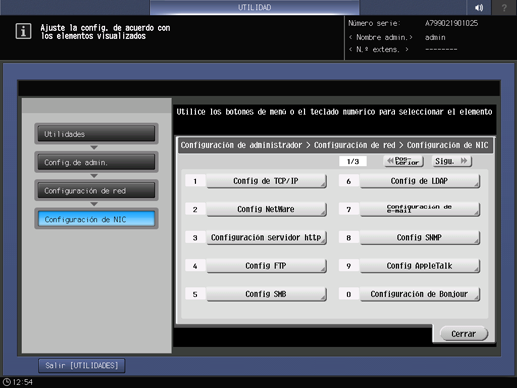Image resolution: width=517 pixels, height=388 pixels.
Task: Open help with the question mark icon
Action: (x=504, y=7)
